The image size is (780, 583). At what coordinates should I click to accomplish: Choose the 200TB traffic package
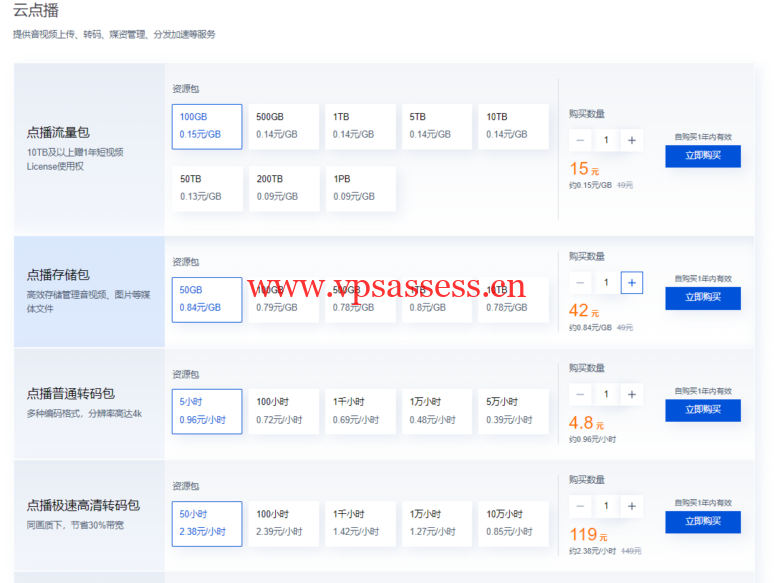[x=283, y=188]
